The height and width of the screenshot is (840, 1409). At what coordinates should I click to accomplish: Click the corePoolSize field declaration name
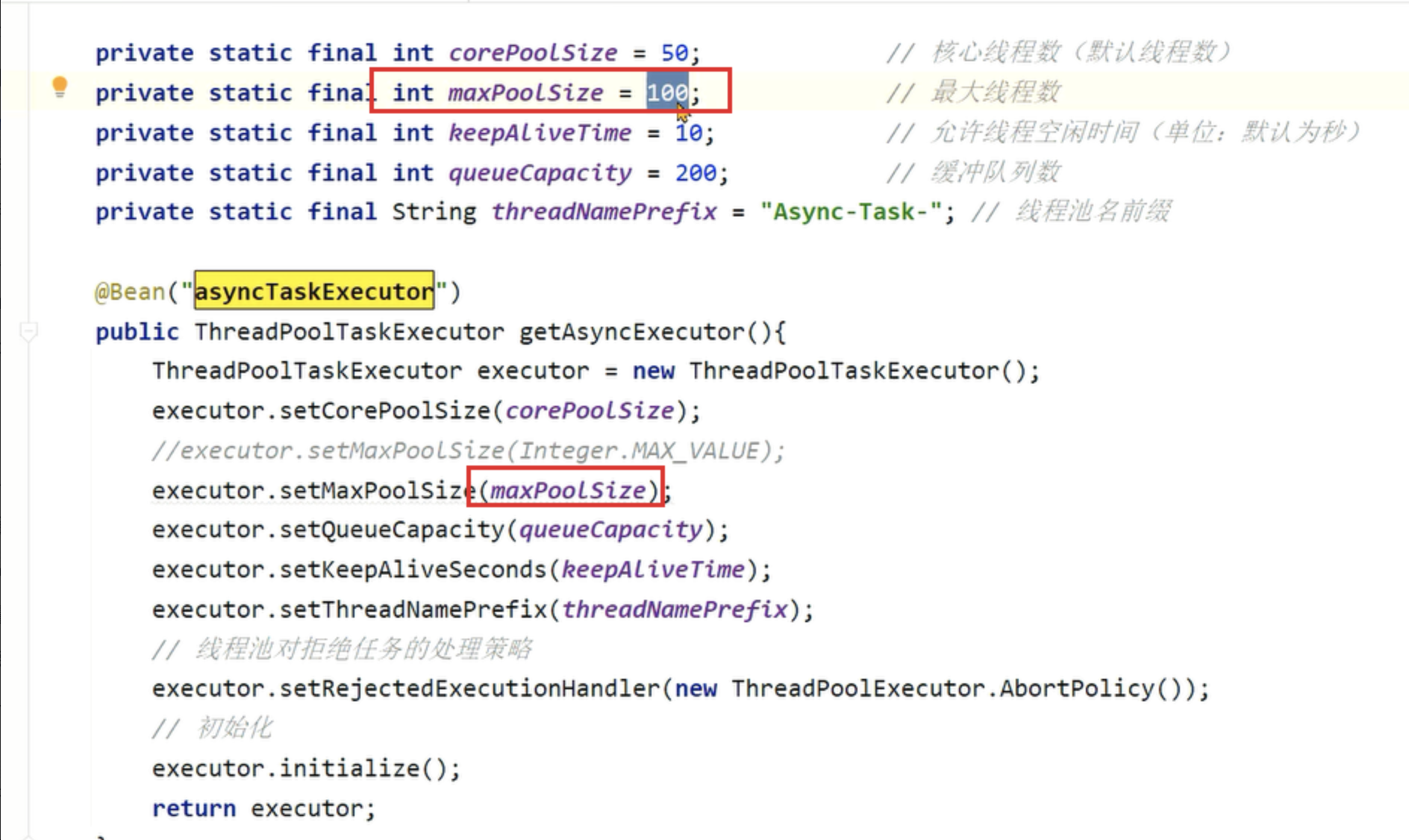[x=533, y=53]
